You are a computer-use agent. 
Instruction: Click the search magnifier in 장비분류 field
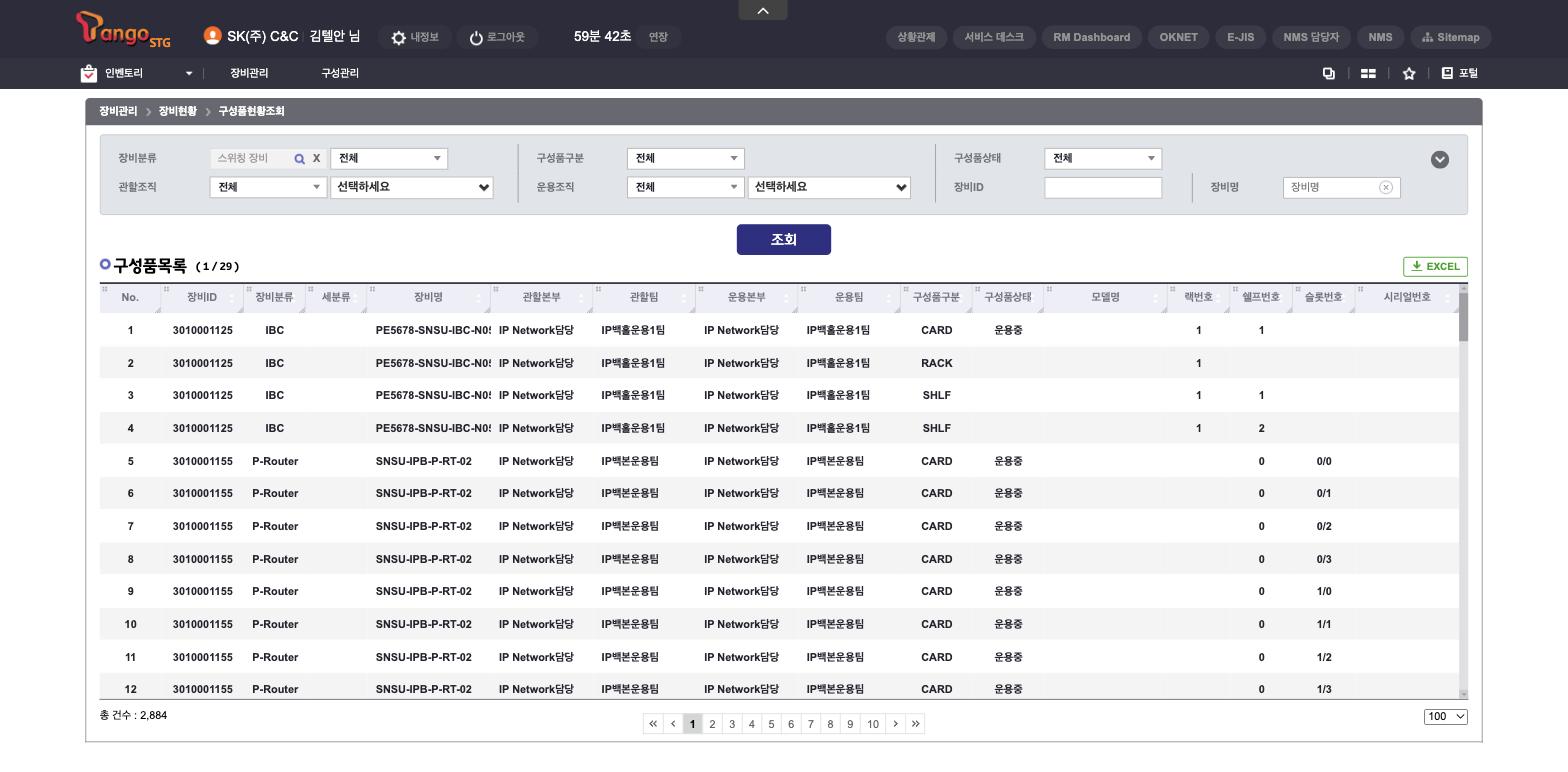(299, 159)
